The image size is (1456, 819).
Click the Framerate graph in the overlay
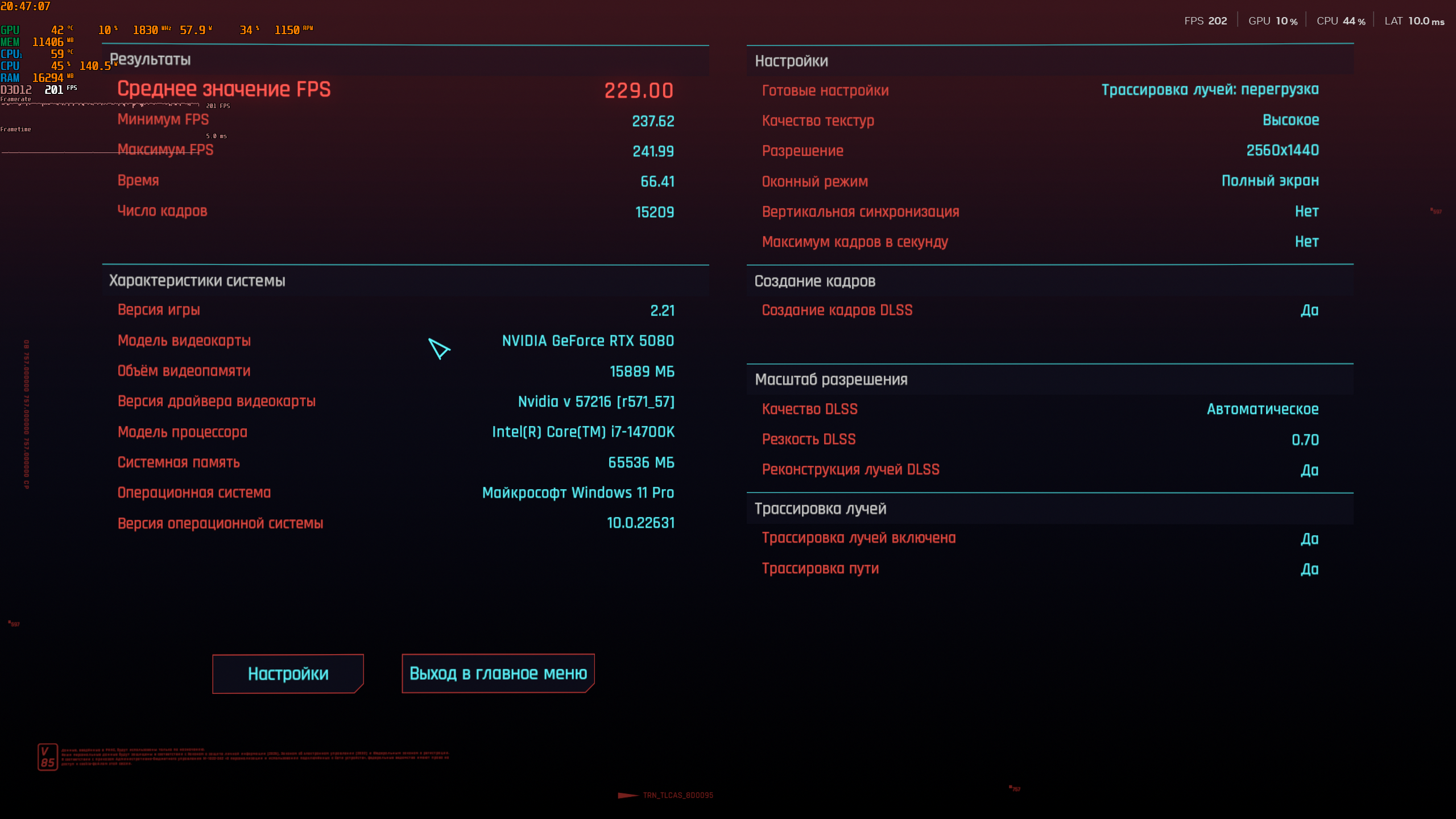[x=100, y=105]
